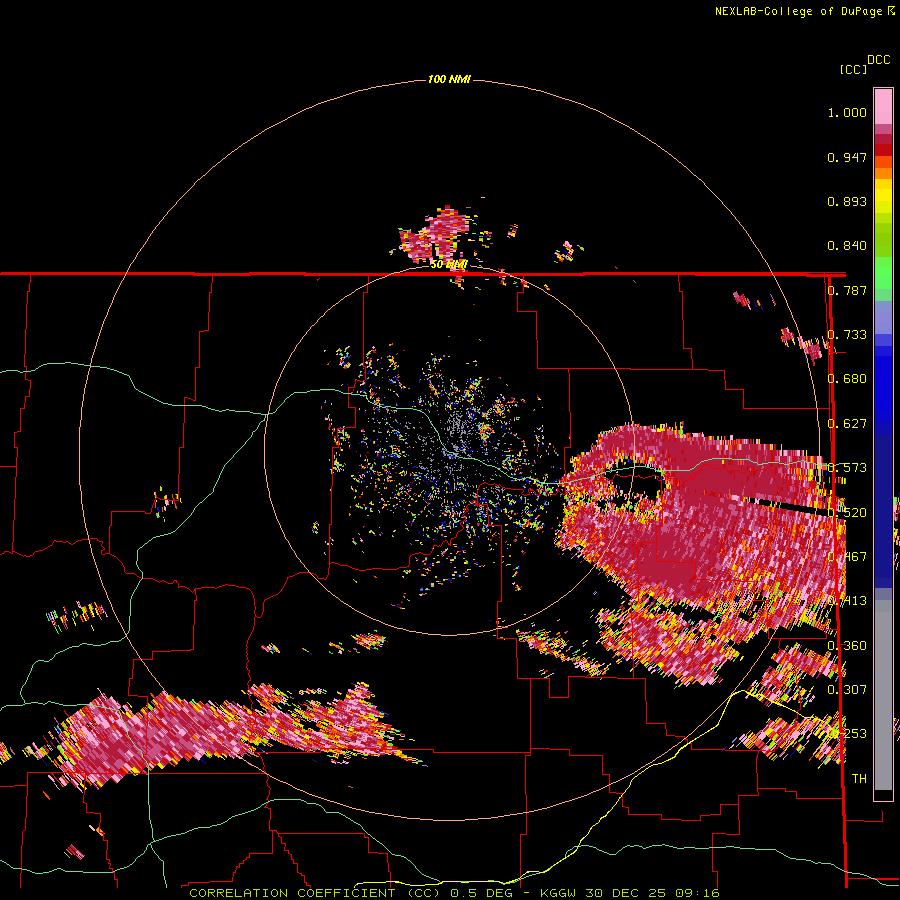This screenshot has height=900, width=900.
Task: Click the [CC] units label
Action: [853, 69]
